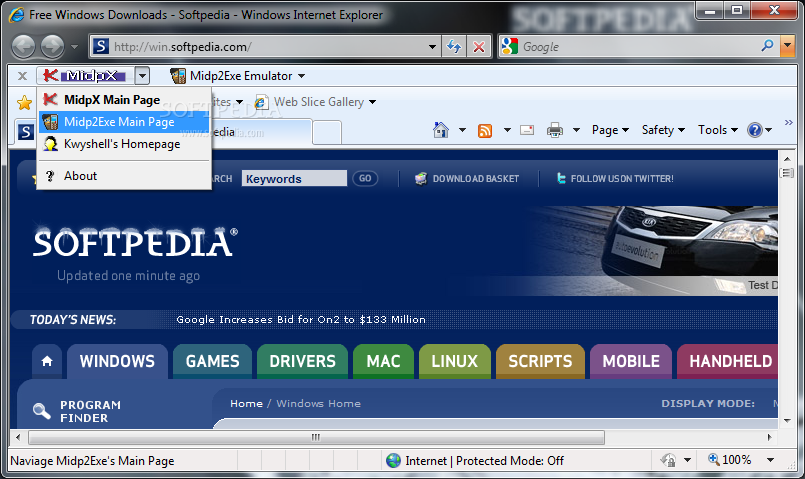Open the Google On2 bid news headline
This screenshot has width=805, height=479.
point(301,319)
